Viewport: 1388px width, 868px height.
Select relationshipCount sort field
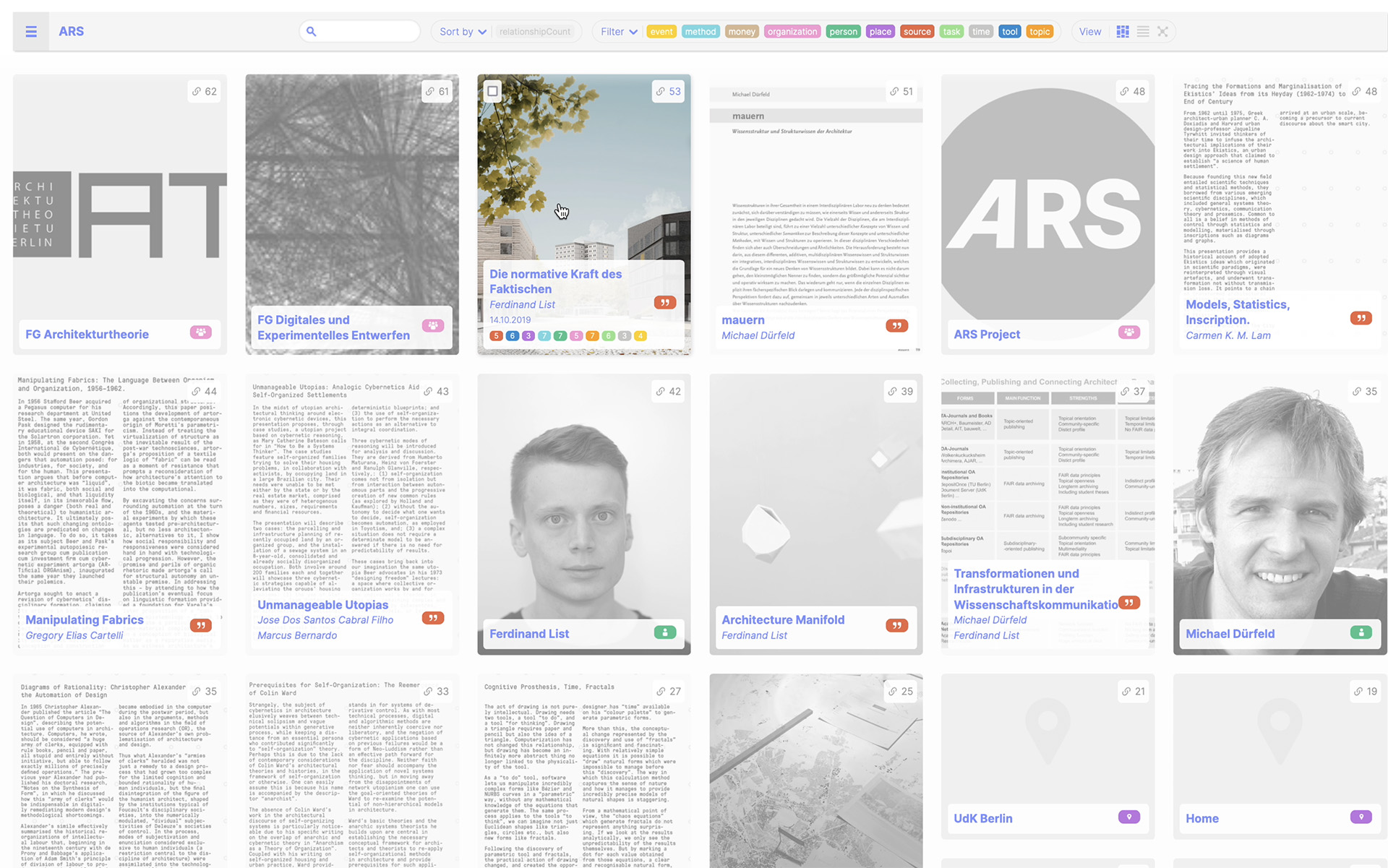[x=534, y=31]
